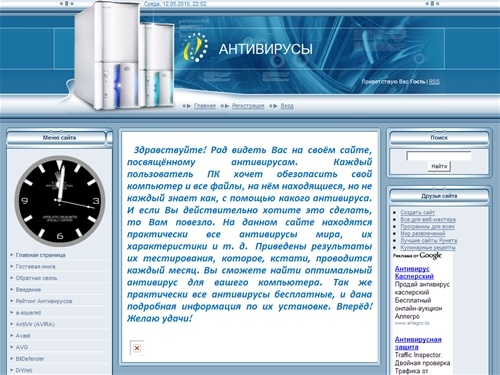Open the Регистрация link
Screen dimensions: 500x375
click(x=248, y=106)
